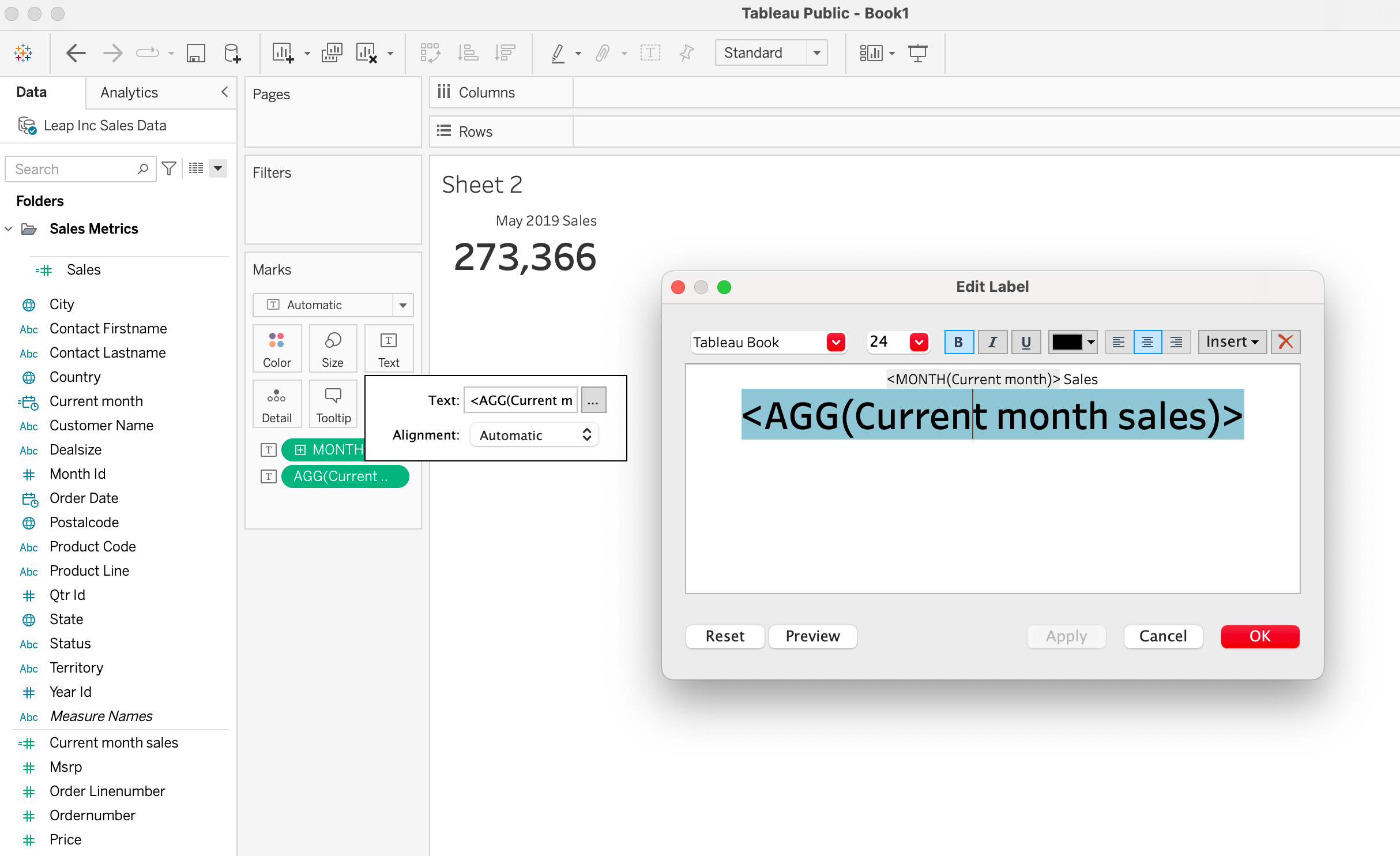Toggle Bold formatting in Edit Label
The height and width of the screenshot is (856, 1400).
click(x=958, y=342)
